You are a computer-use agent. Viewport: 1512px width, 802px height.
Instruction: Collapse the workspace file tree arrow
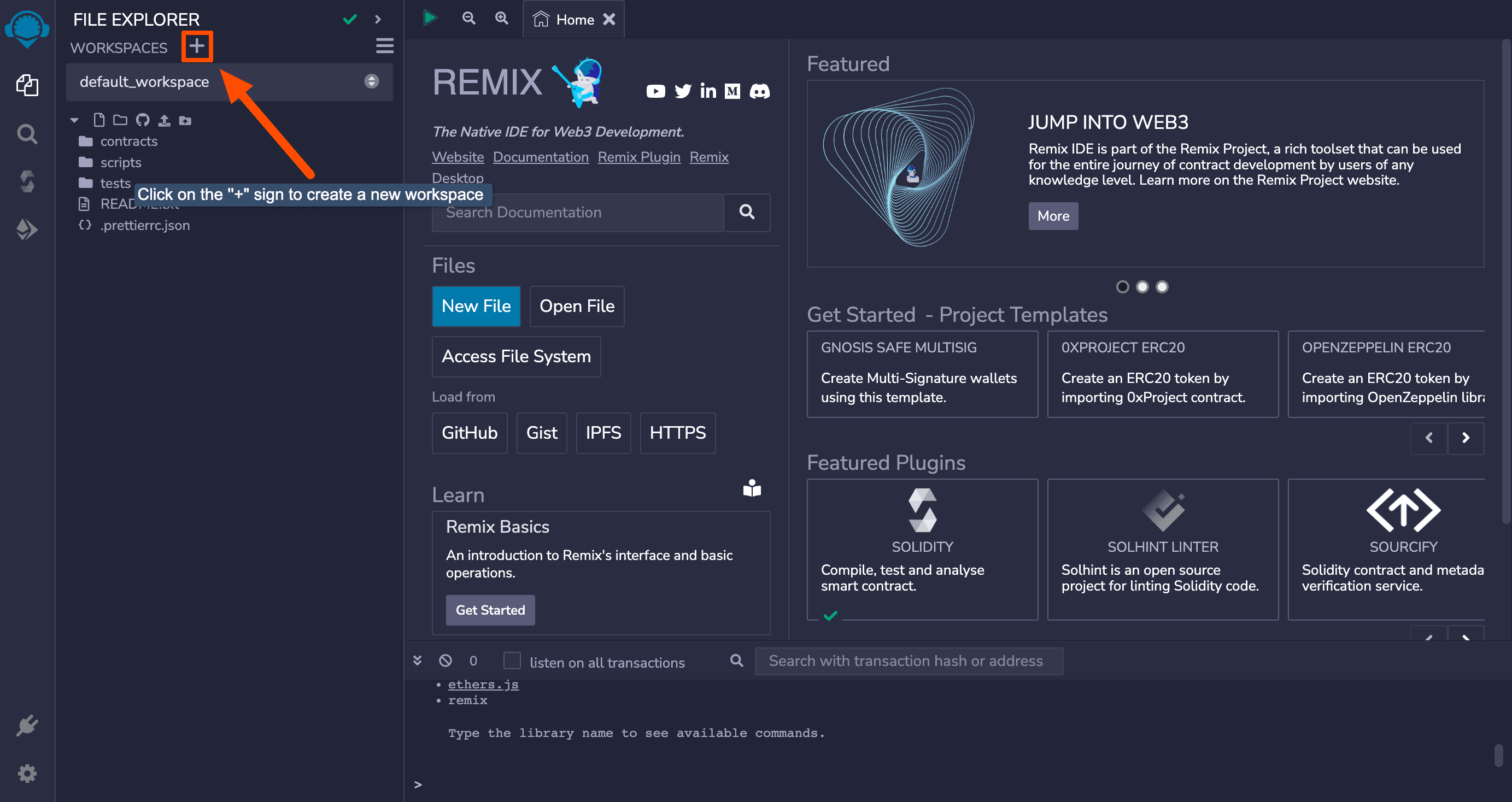[74, 120]
